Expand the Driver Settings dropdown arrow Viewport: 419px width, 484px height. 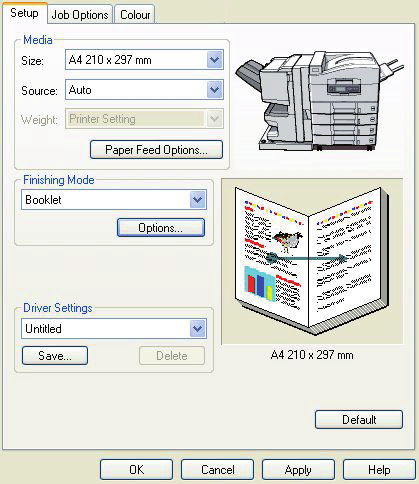coord(198,329)
